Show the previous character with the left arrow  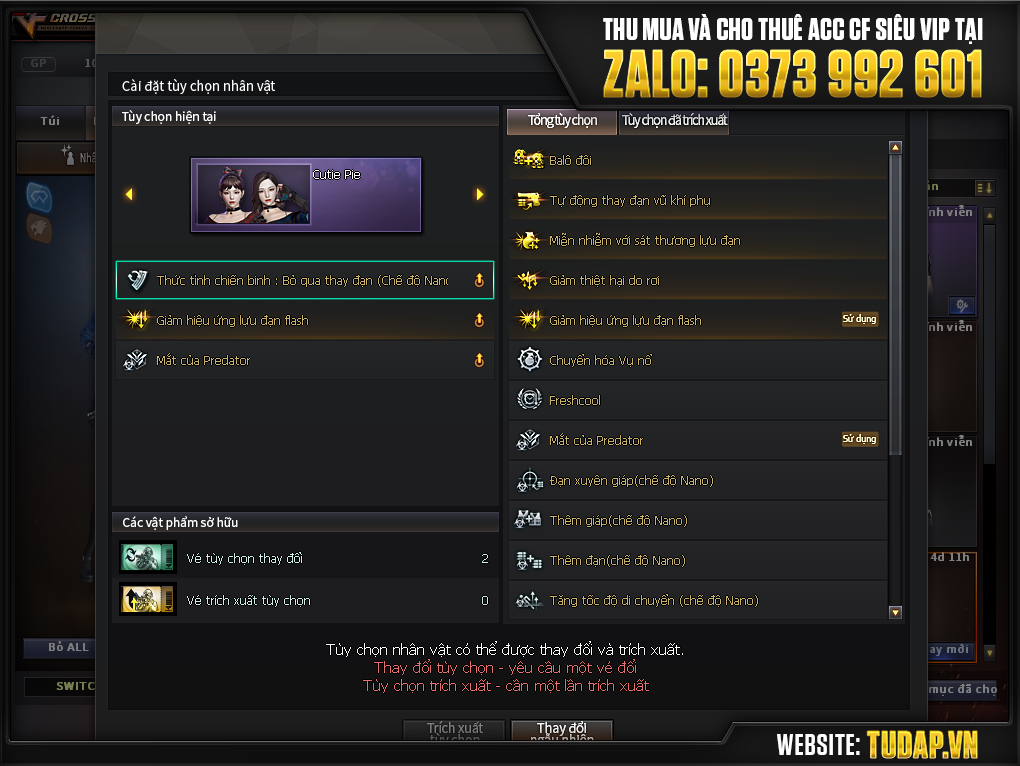tap(129, 194)
